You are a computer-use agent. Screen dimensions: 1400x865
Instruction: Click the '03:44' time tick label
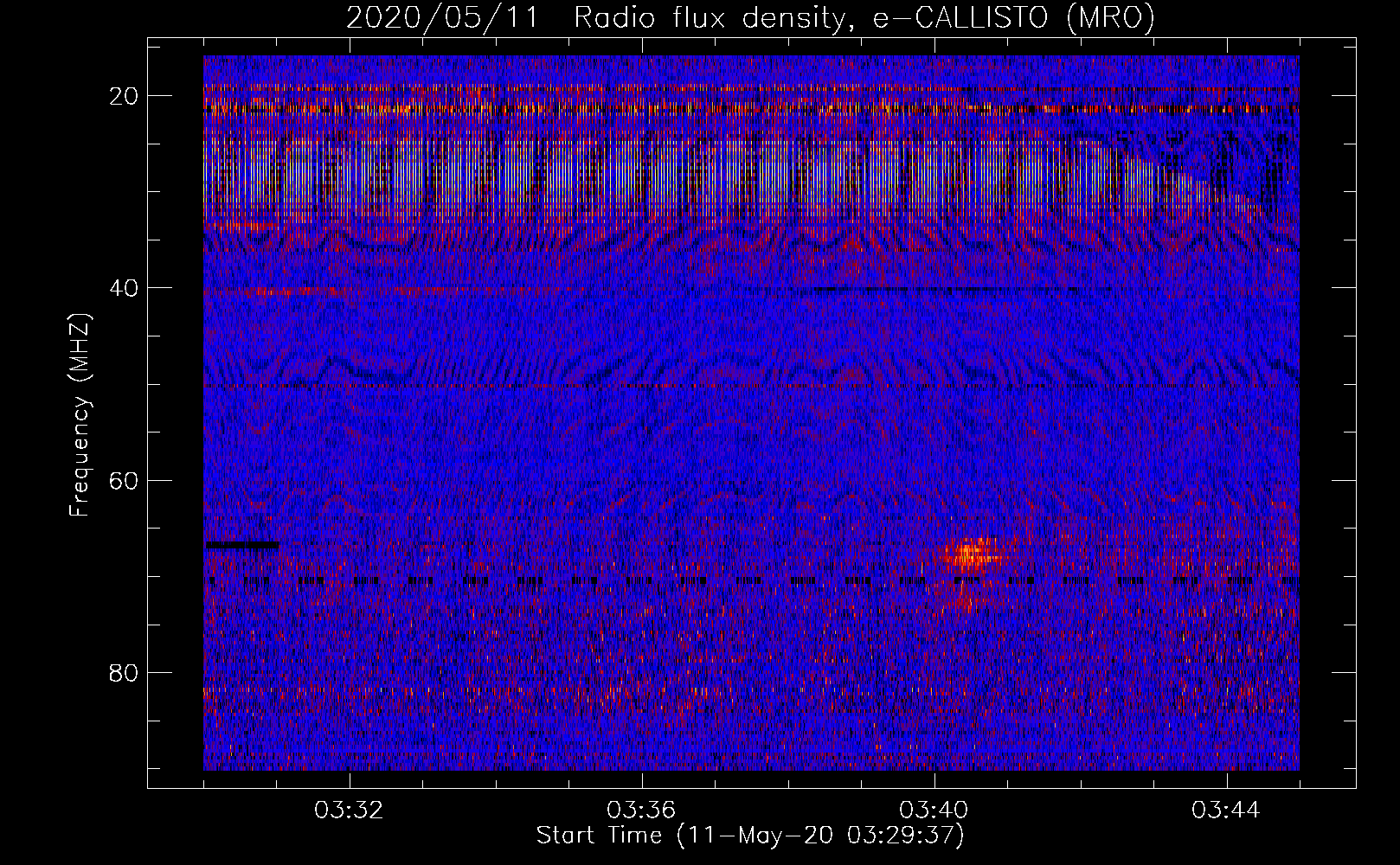pyautogui.click(x=1226, y=811)
